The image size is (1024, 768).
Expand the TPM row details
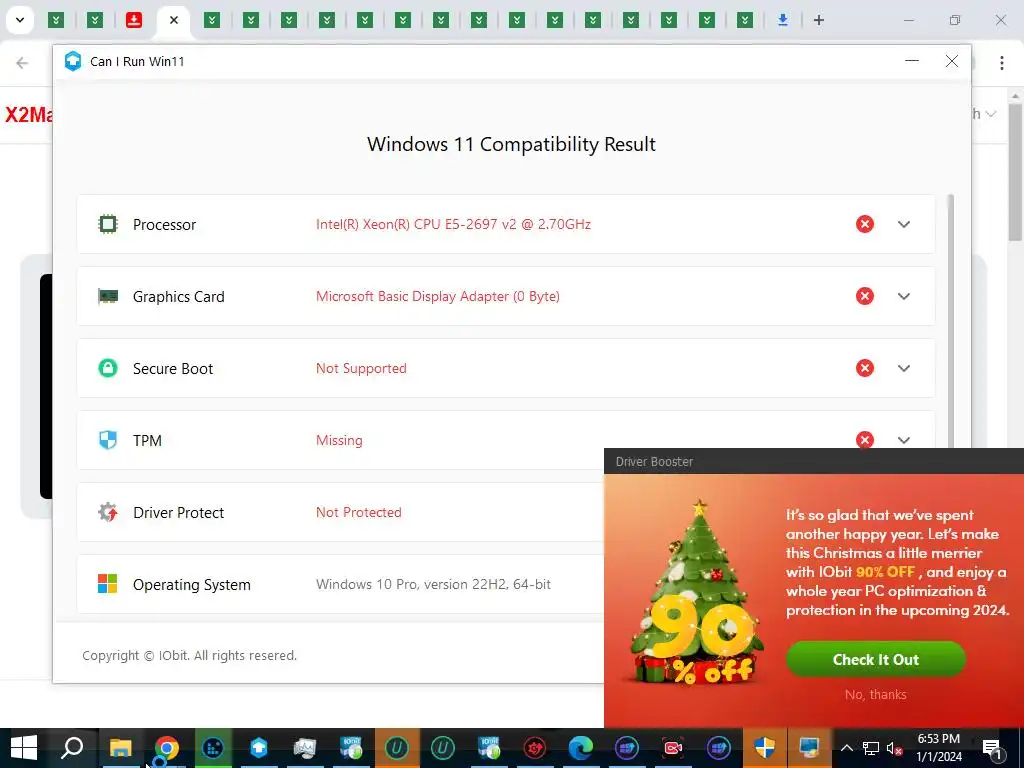[x=904, y=440]
